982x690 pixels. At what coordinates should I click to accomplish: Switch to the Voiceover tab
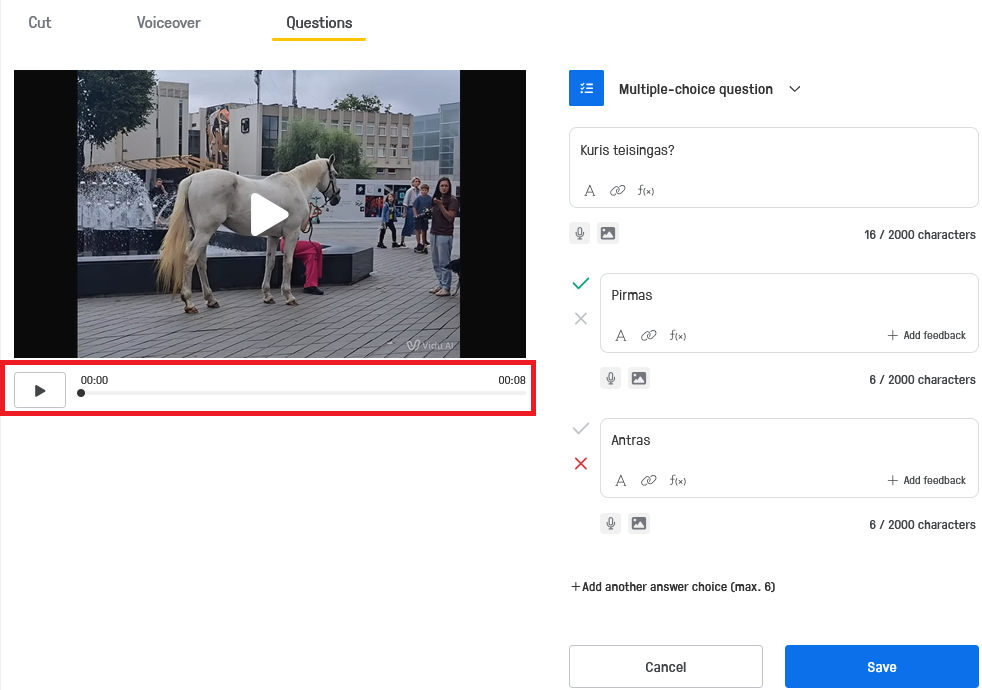click(169, 22)
